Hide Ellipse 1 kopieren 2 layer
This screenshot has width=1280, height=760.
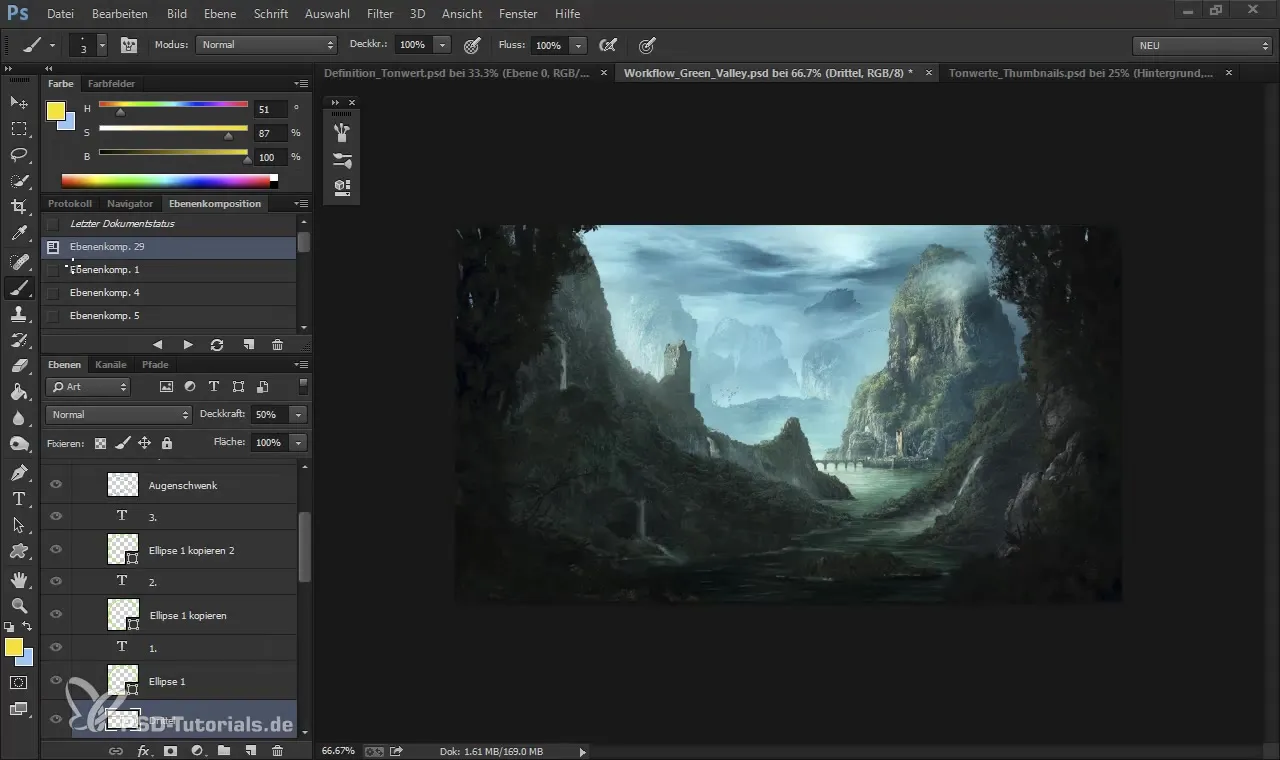coord(56,549)
